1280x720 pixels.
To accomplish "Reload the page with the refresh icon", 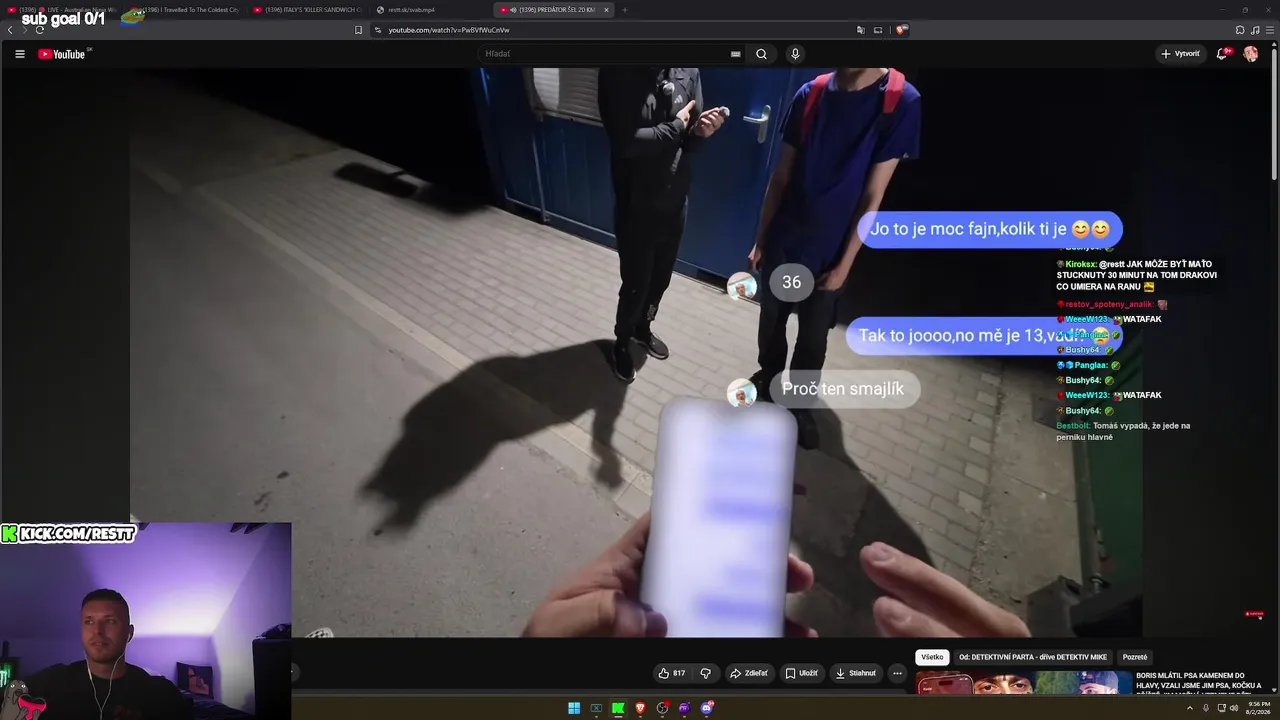I will 39,30.
